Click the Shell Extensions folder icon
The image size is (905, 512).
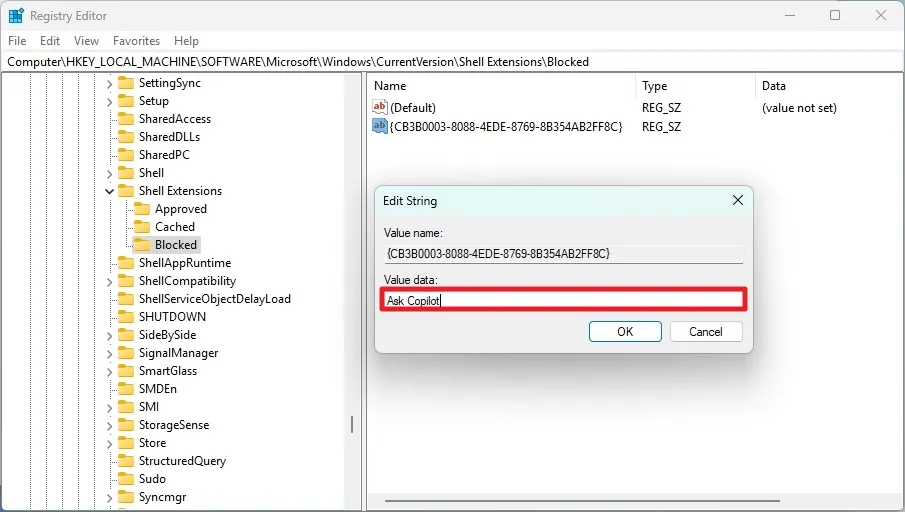point(126,191)
